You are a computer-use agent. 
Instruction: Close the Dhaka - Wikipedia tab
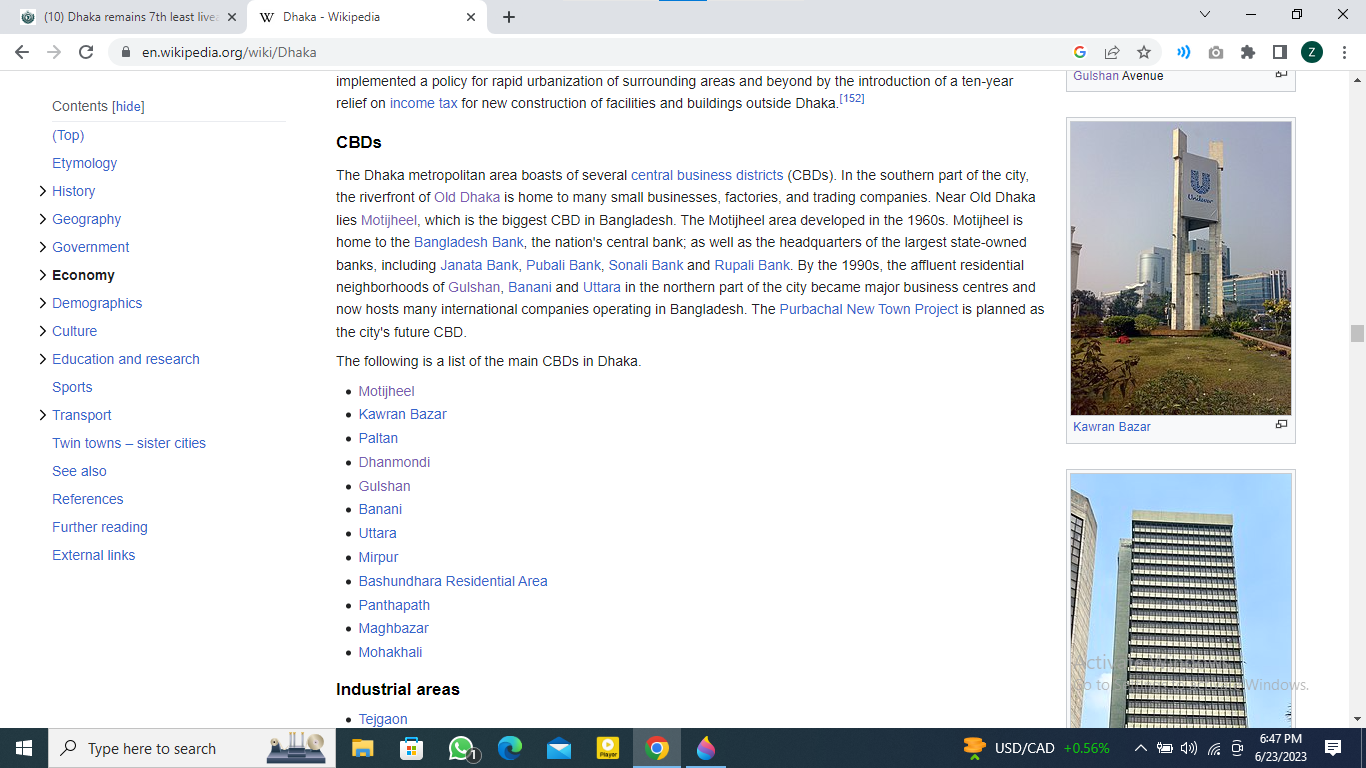coord(471,17)
